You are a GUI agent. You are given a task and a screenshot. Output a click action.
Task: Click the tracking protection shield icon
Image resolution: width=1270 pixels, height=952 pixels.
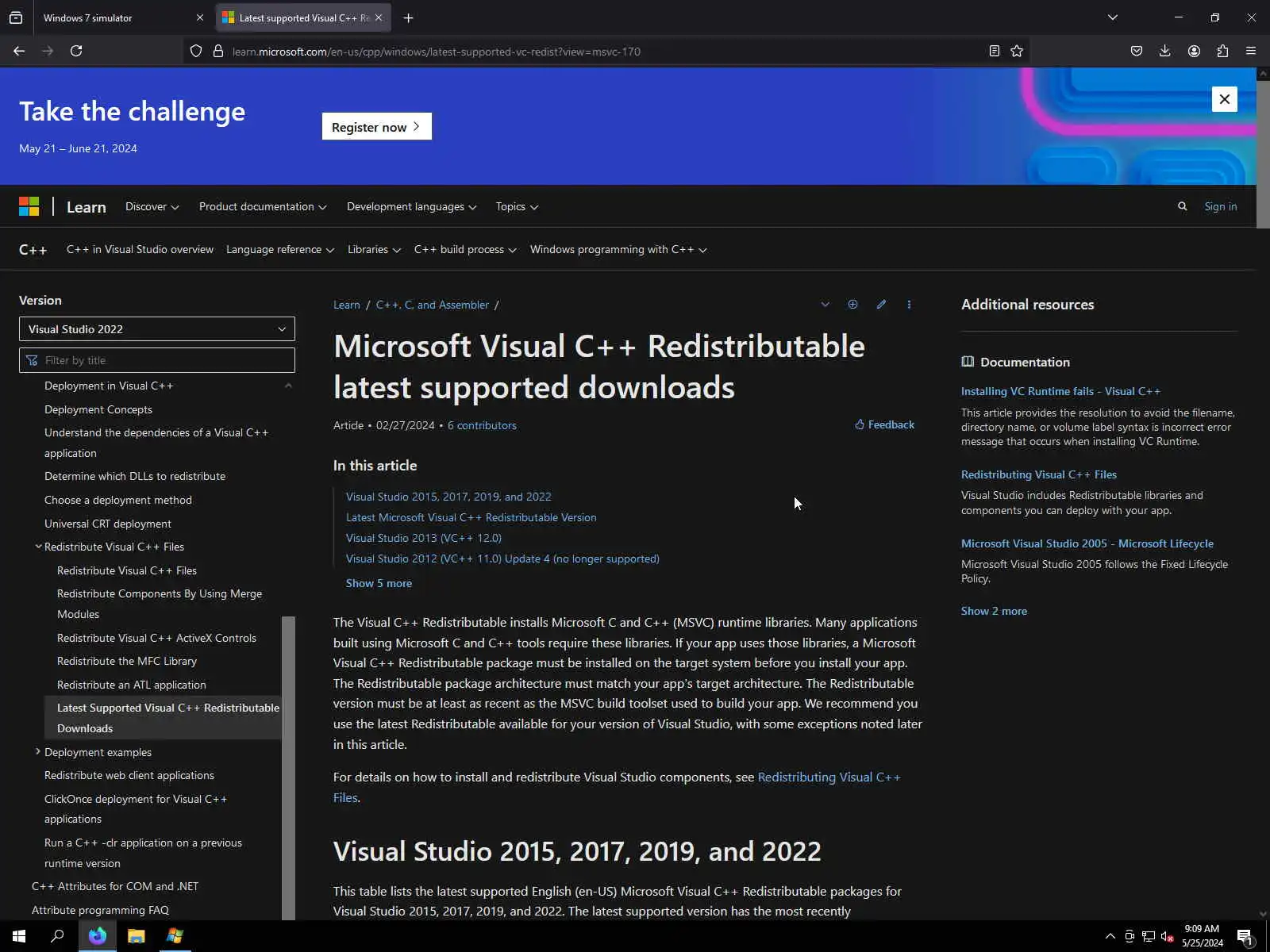(196, 51)
